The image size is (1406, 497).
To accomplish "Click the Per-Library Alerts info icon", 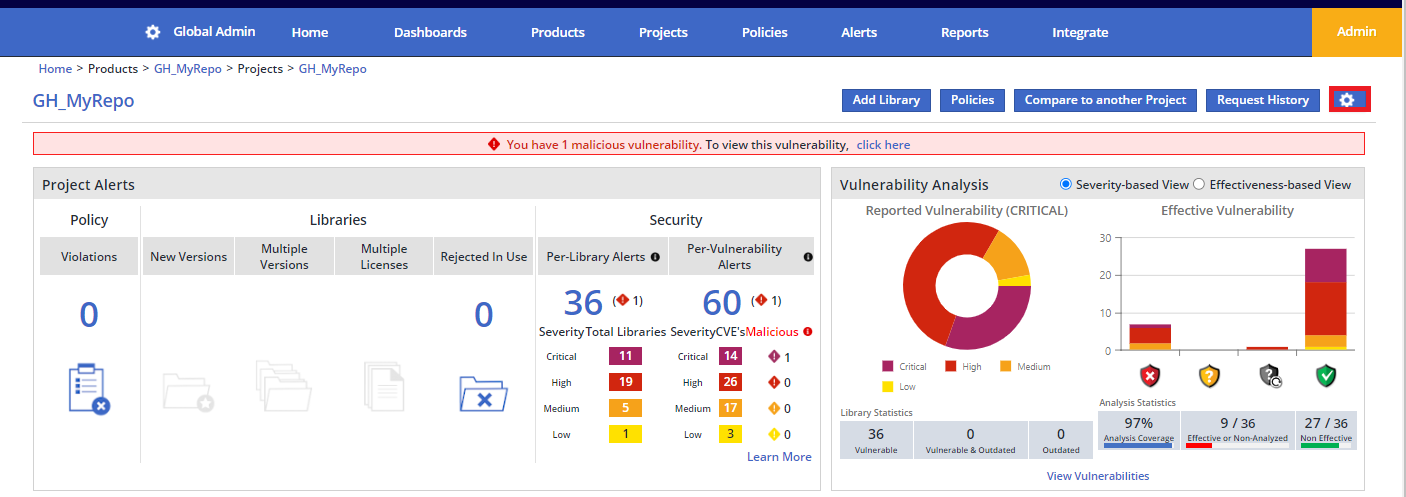I will coord(655,257).
